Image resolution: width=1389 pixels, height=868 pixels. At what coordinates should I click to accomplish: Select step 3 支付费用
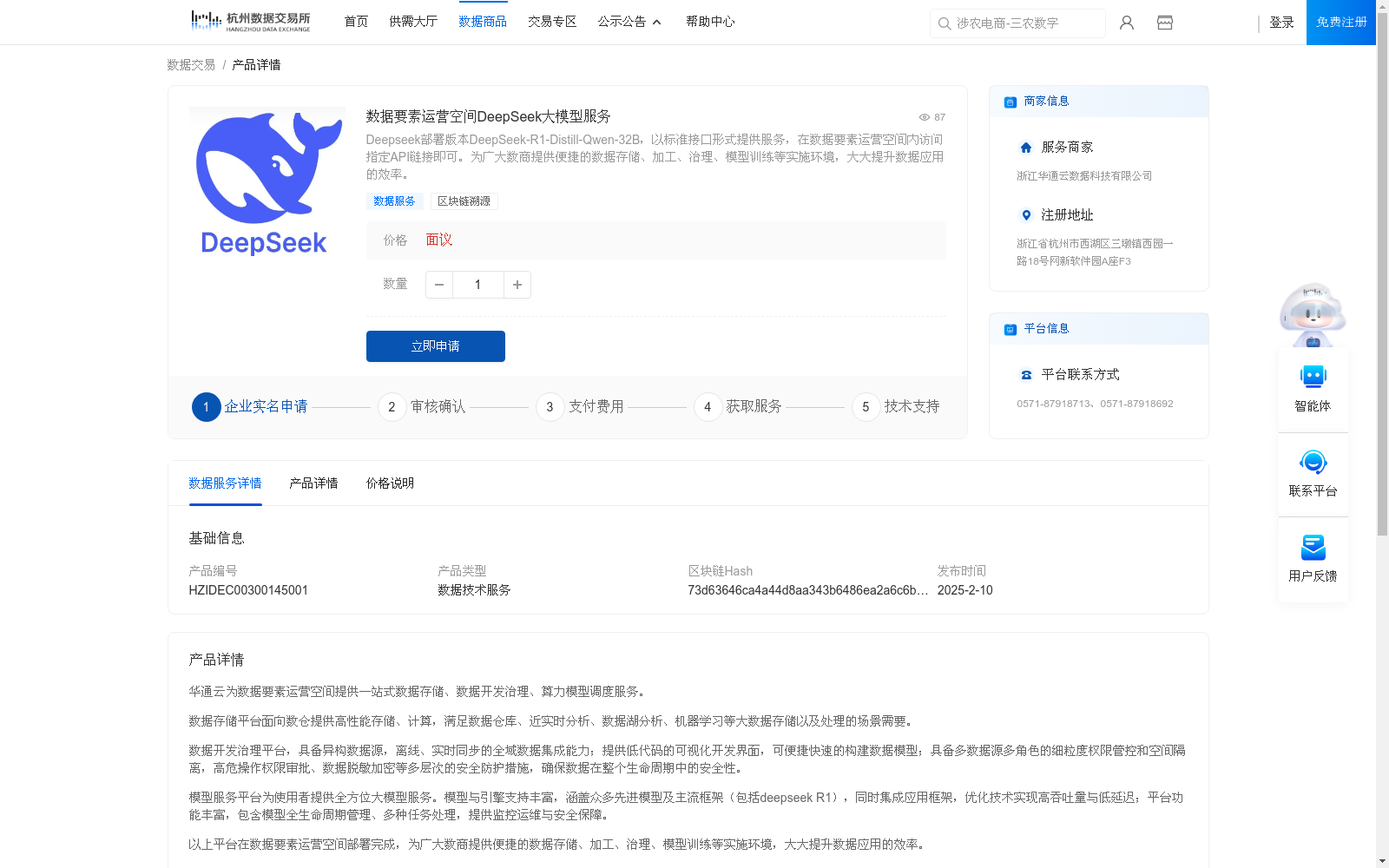click(x=580, y=407)
